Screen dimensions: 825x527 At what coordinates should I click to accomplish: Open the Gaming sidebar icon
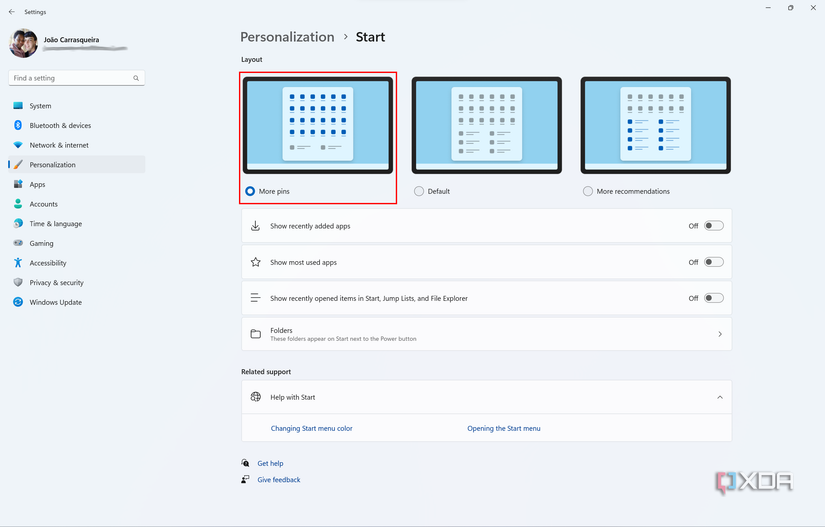click(18, 243)
